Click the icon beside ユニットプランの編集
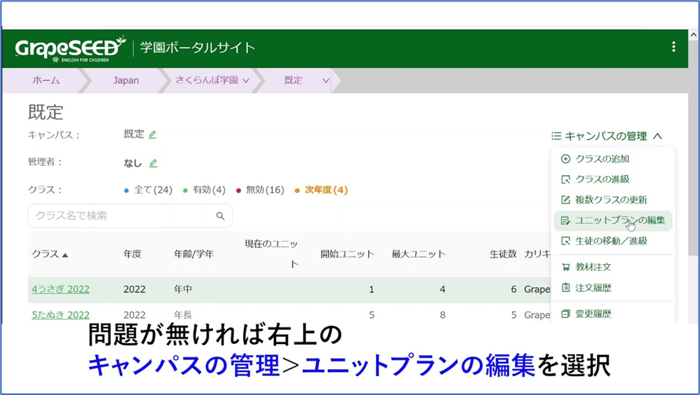 565,220
